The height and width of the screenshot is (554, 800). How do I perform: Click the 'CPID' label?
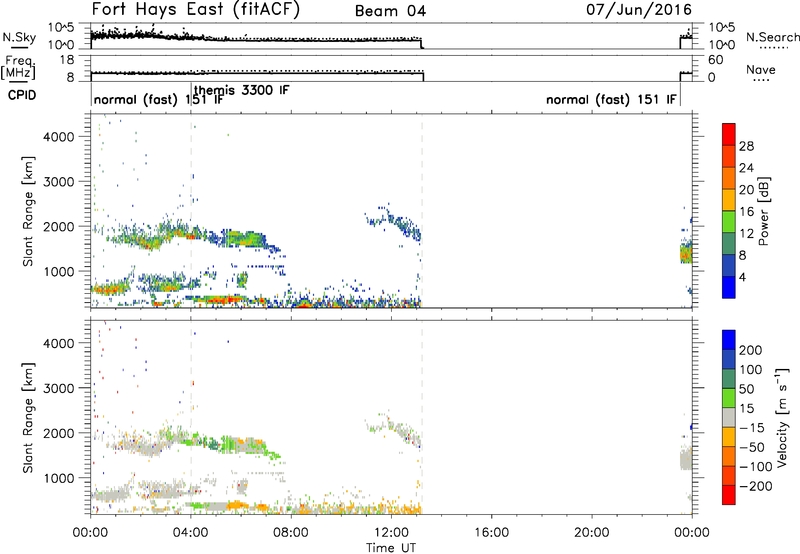[x=22, y=95]
